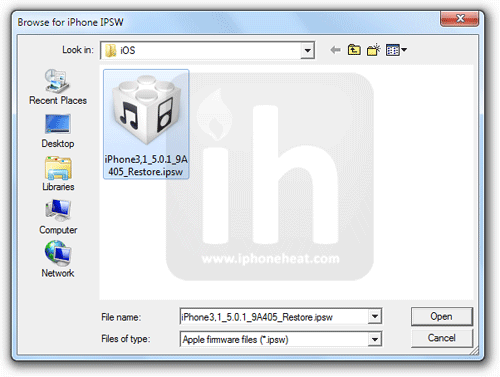Screen dimensions: 500x377
Task: Expand the Look in folder dropdown
Action: click(307, 51)
